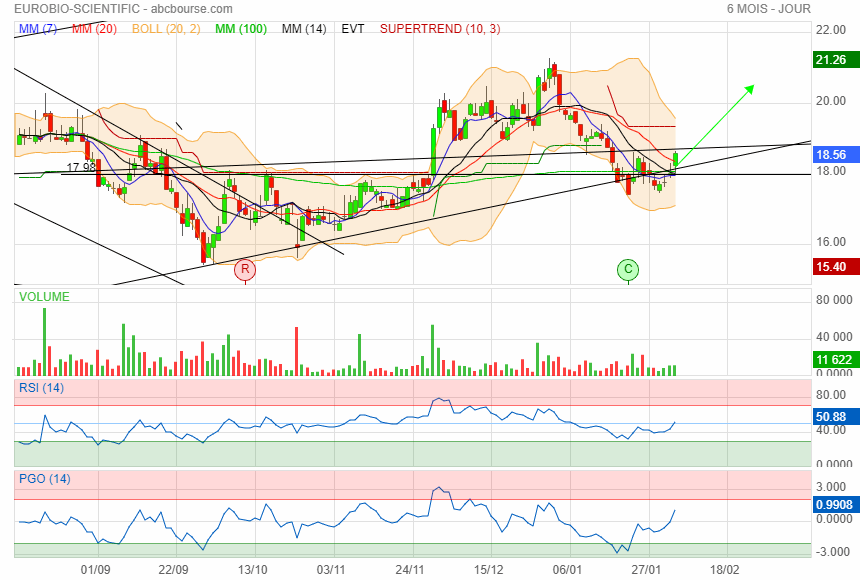The height and width of the screenshot is (580, 860).
Task: Click the RSI (14) panel label
Action: click(41, 388)
